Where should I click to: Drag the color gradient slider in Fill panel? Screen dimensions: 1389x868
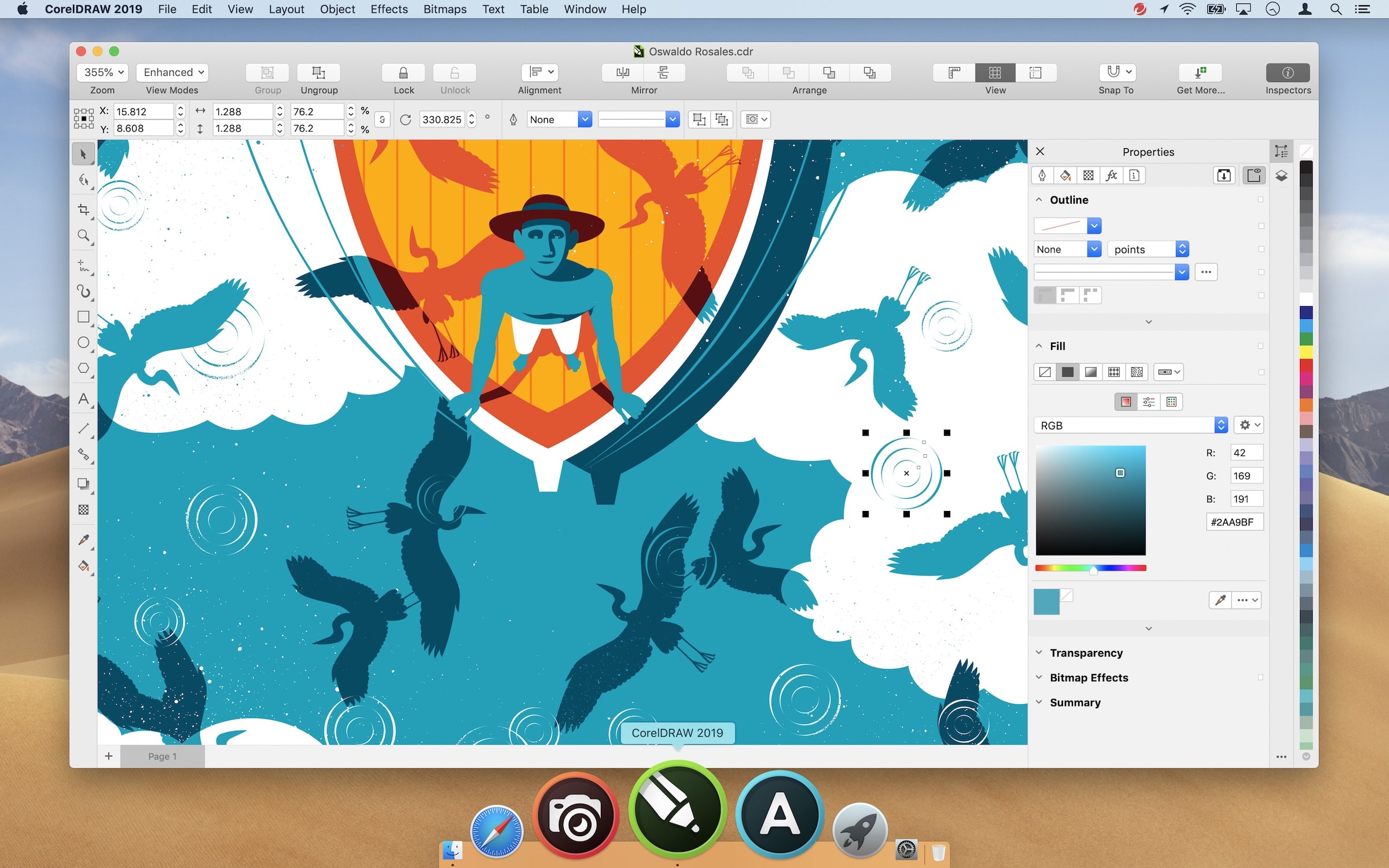[x=1093, y=568]
